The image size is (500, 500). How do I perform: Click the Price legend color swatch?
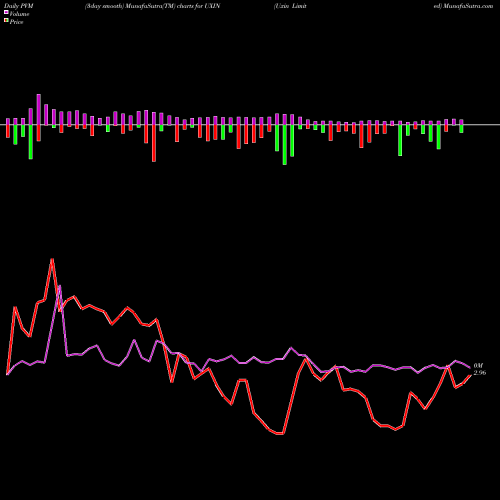point(6,21)
